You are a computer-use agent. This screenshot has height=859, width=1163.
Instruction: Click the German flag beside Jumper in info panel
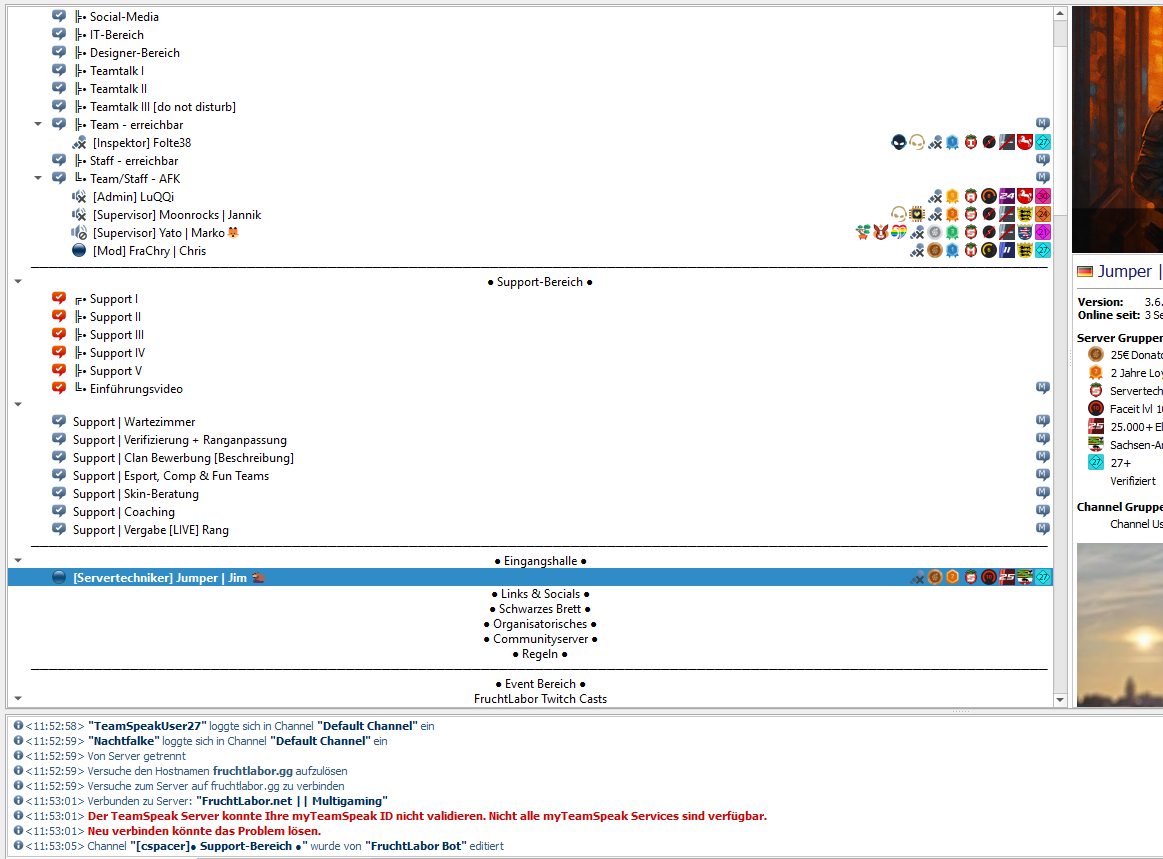click(1085, 272)
